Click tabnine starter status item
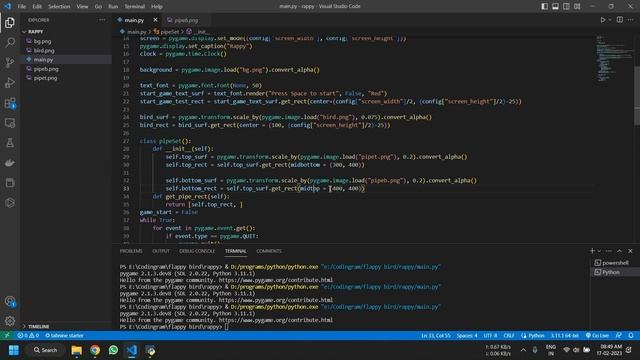The image size is (640, 360). 64,336
